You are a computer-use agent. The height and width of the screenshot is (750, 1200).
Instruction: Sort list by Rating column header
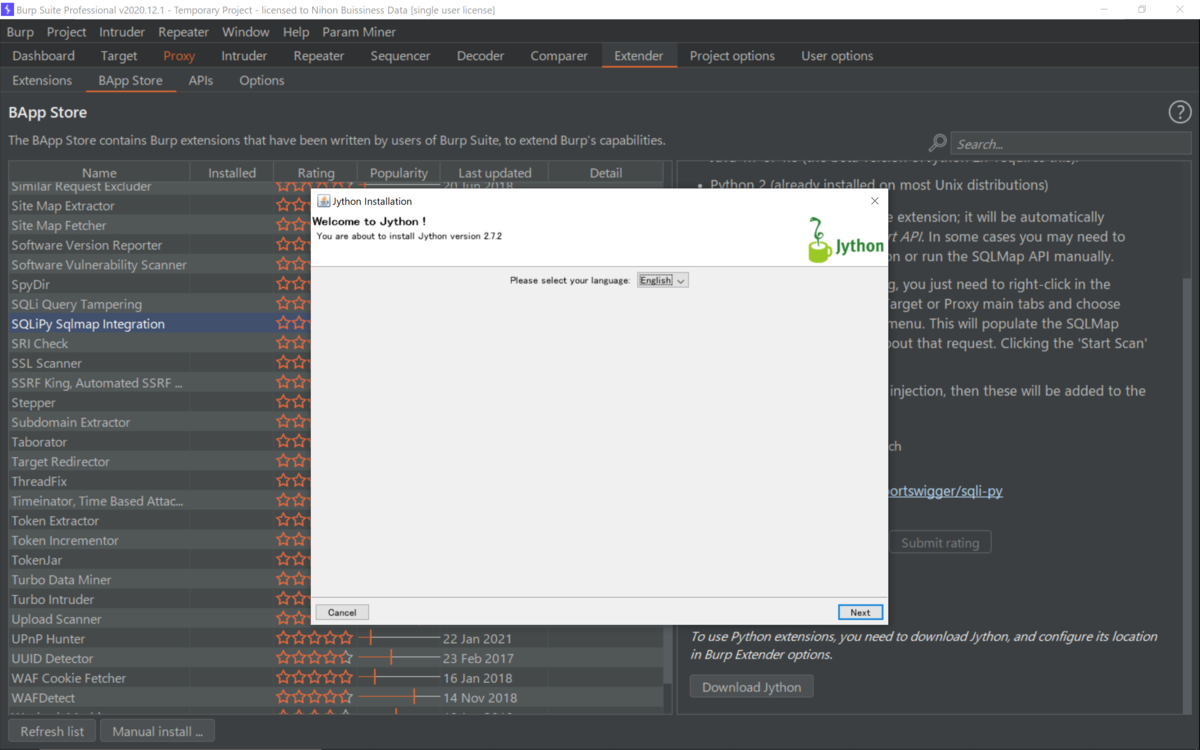[316, 173]
